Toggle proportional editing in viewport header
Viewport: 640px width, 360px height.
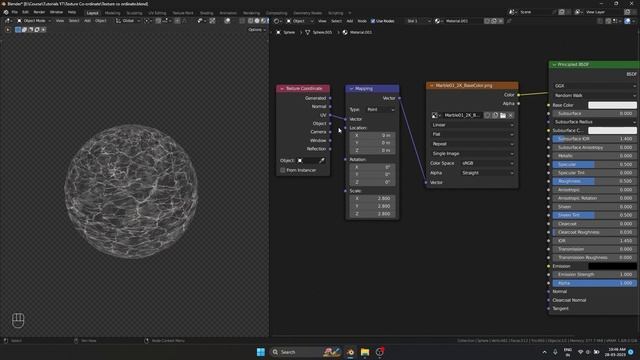click(177, 21)
